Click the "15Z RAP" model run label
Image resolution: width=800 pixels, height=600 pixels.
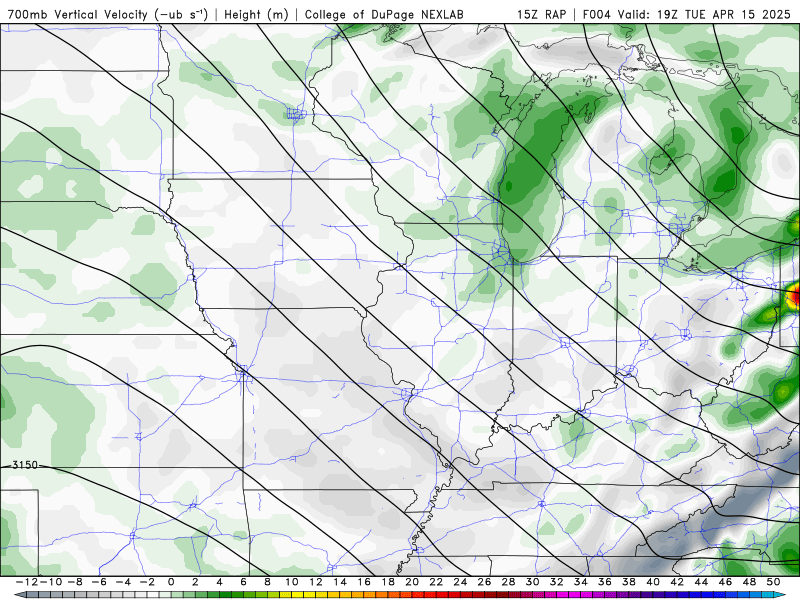point(541,14)
